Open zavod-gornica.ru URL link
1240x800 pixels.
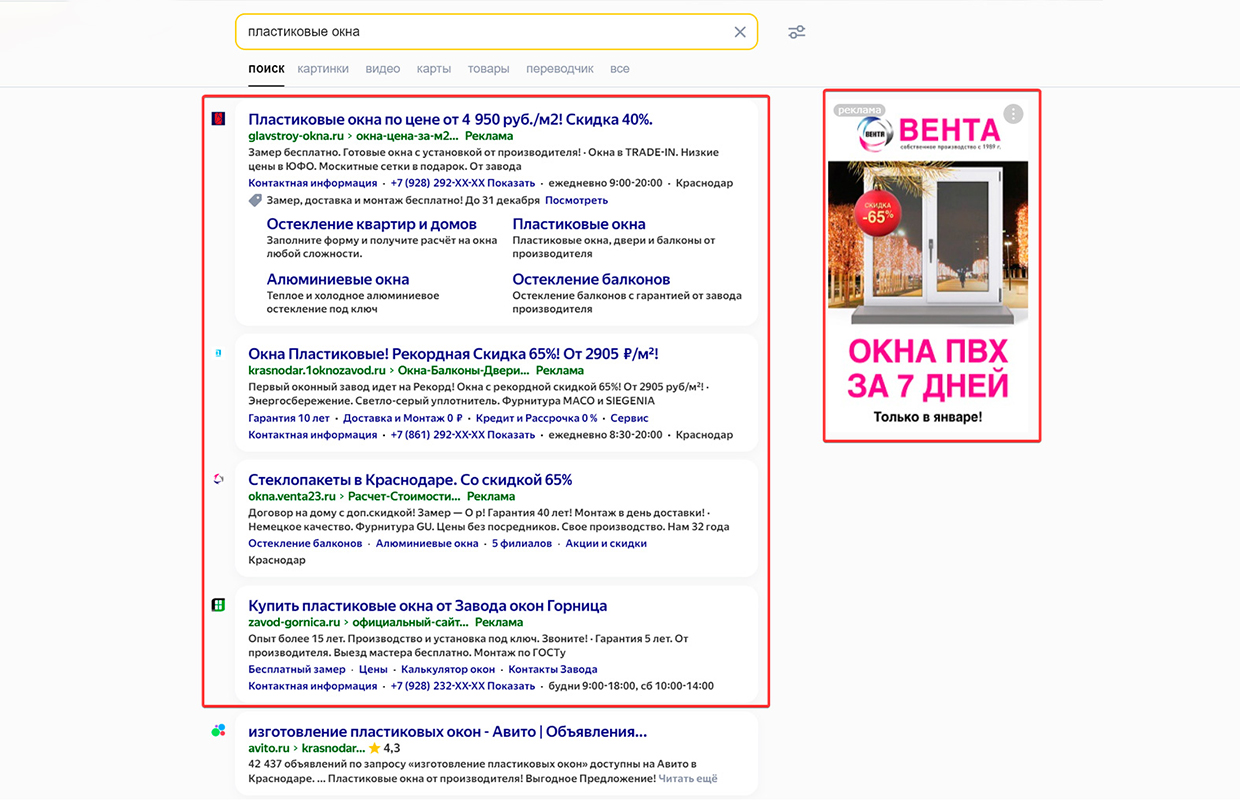pos(292,622)
